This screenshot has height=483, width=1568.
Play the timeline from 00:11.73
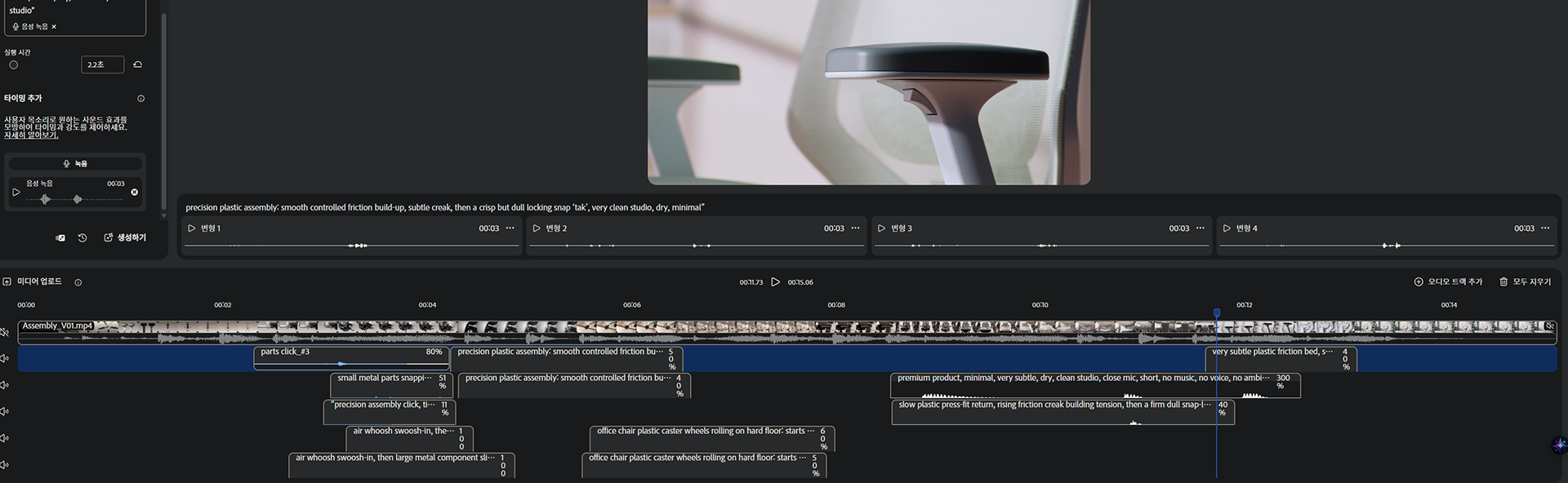click(x=776, y=282)
